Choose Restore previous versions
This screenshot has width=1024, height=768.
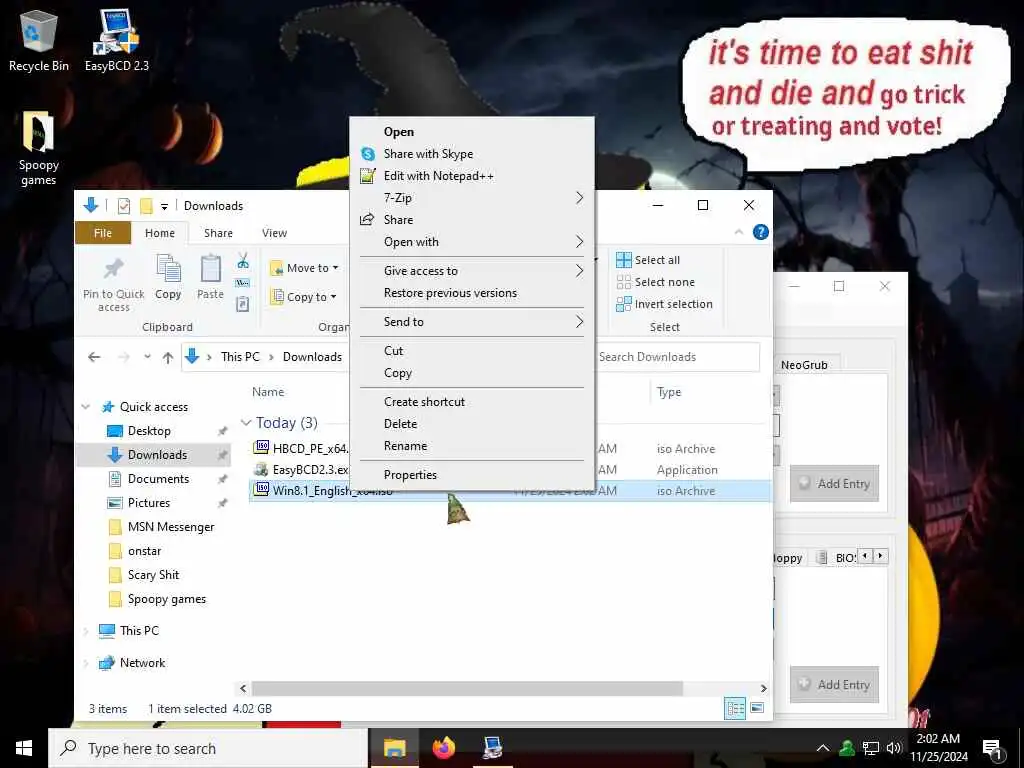(471, 293)
